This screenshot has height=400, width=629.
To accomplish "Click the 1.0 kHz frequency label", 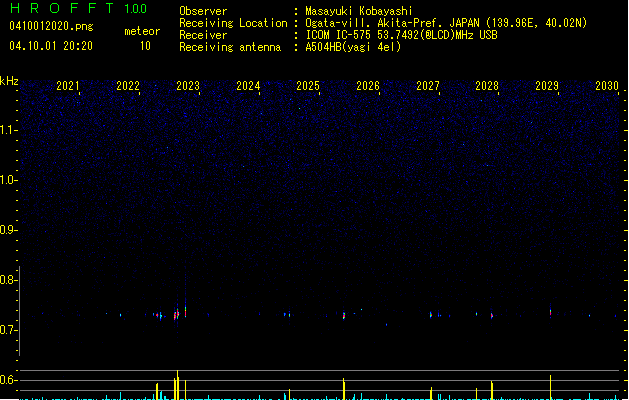I will [x=8, y=180].
